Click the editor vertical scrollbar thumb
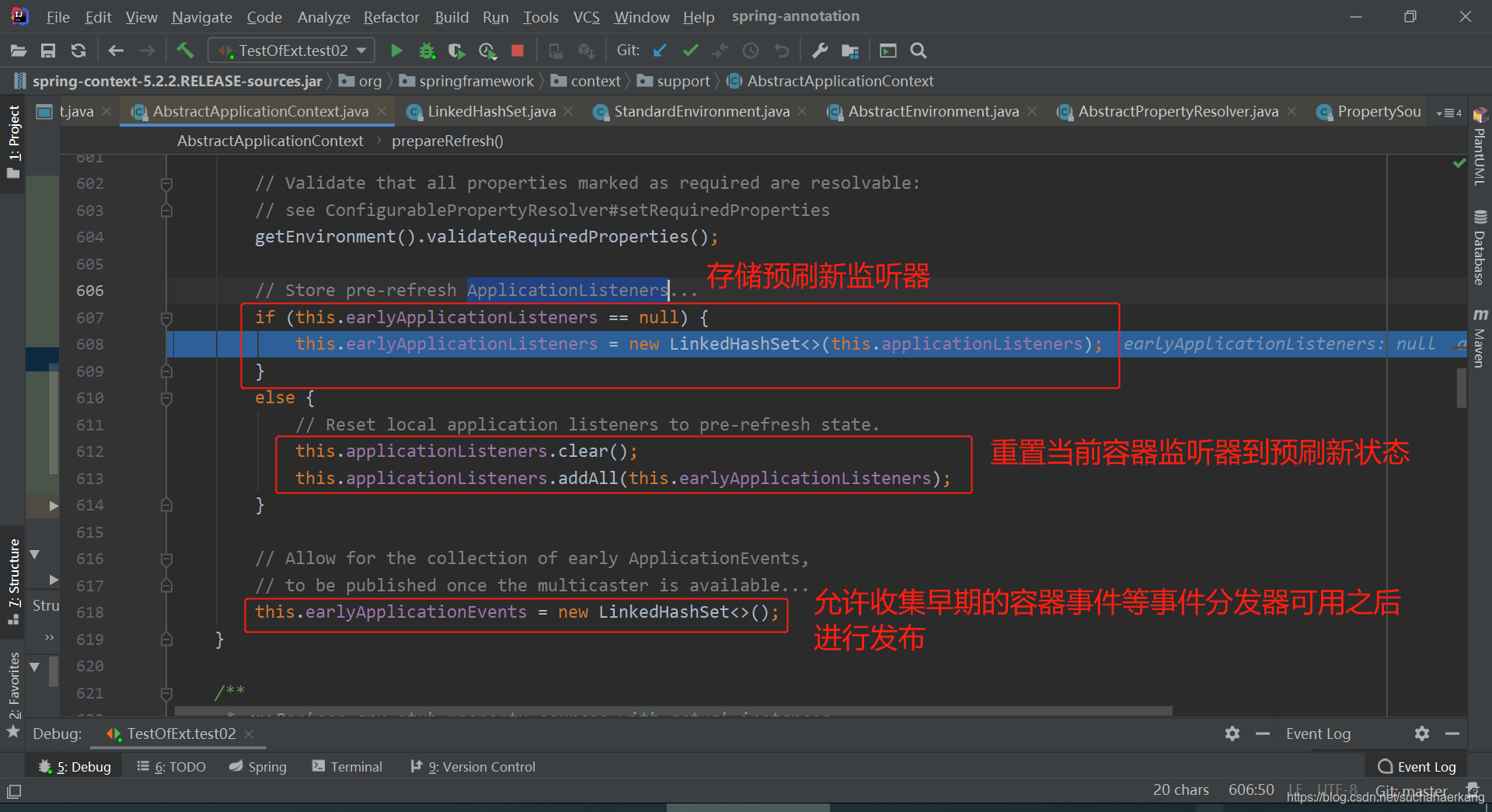Image resolution: width=1492 pixels, height=812 pixels. point(1461,387)
